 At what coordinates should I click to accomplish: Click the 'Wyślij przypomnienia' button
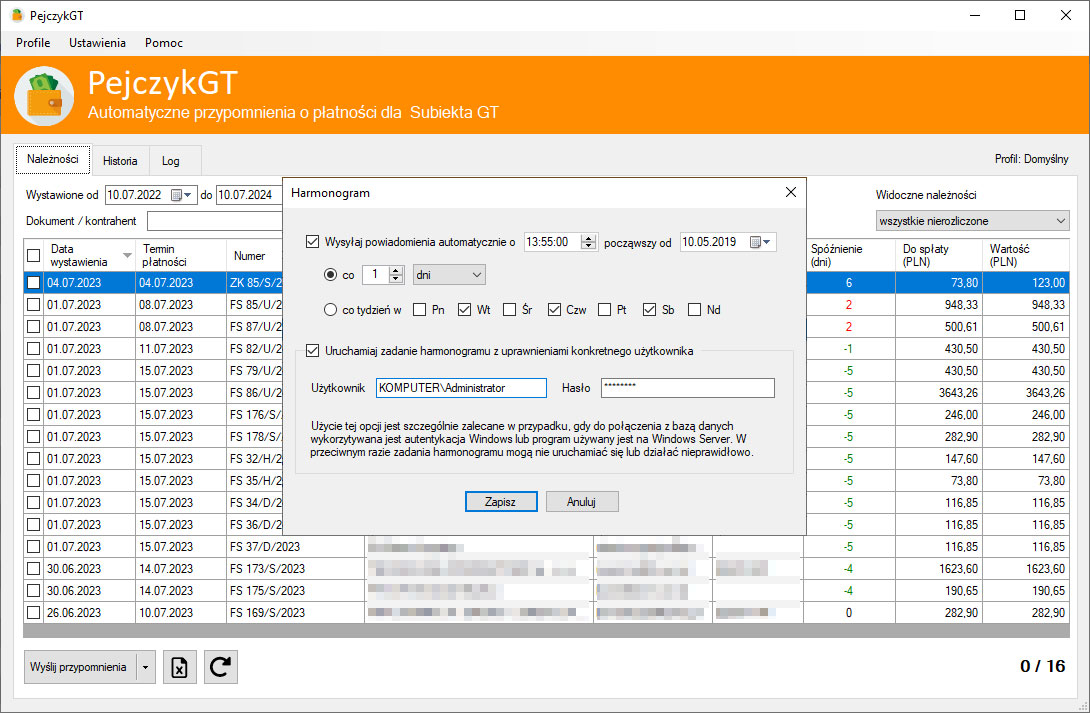[x=80, y=667]
